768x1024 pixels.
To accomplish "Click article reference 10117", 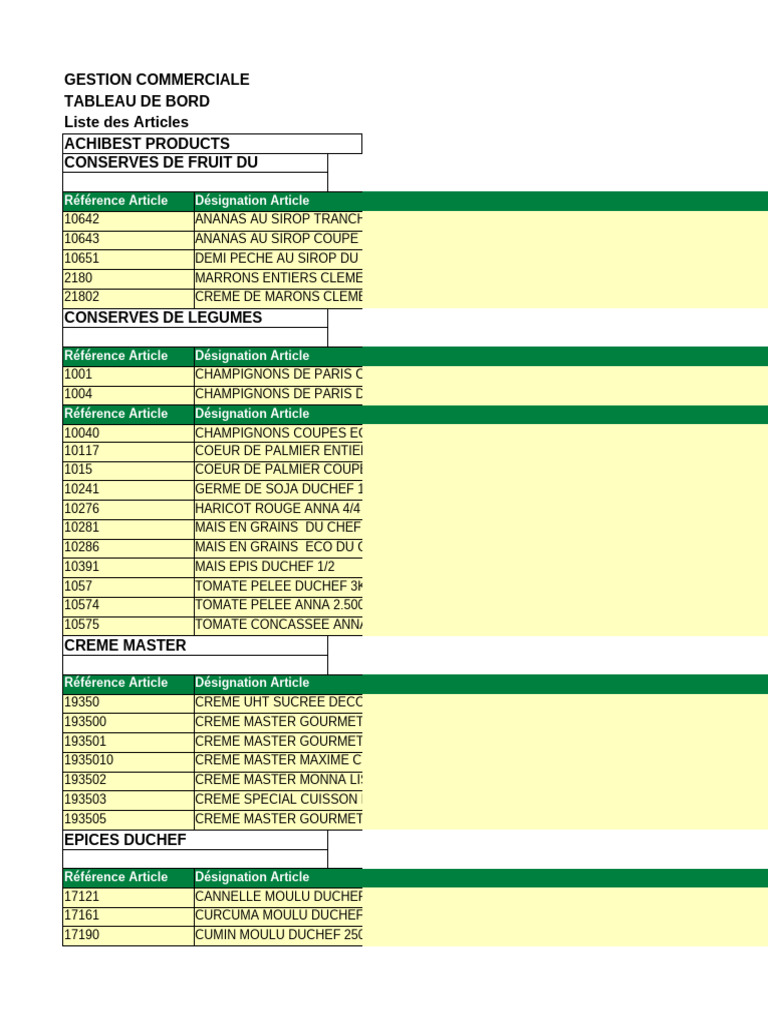I will click(128, 452).
